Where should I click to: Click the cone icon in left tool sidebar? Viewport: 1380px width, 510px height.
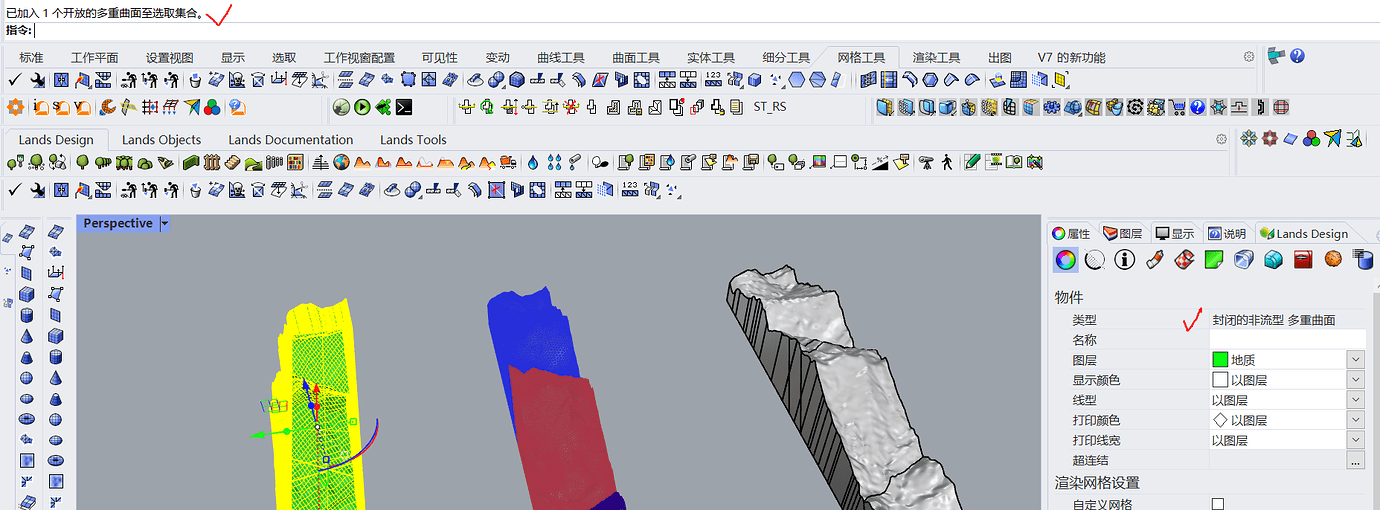[27, 336]
